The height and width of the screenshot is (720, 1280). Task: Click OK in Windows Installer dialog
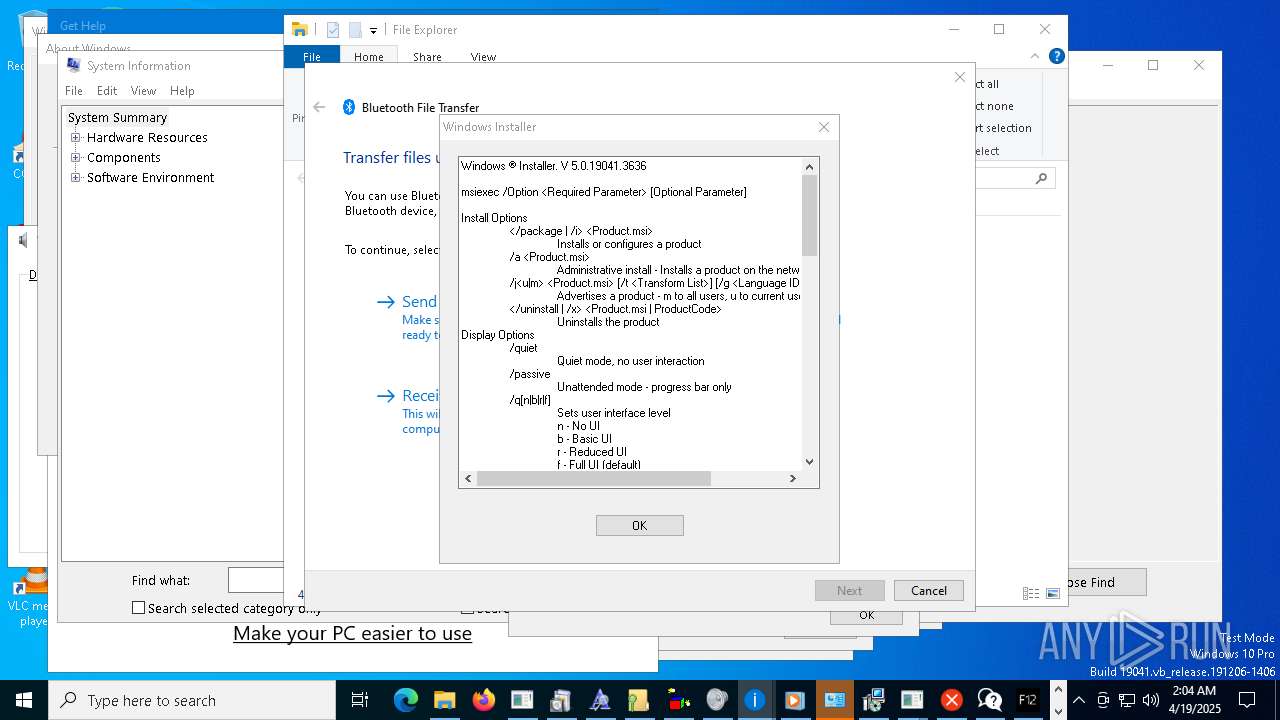[640, 525]
